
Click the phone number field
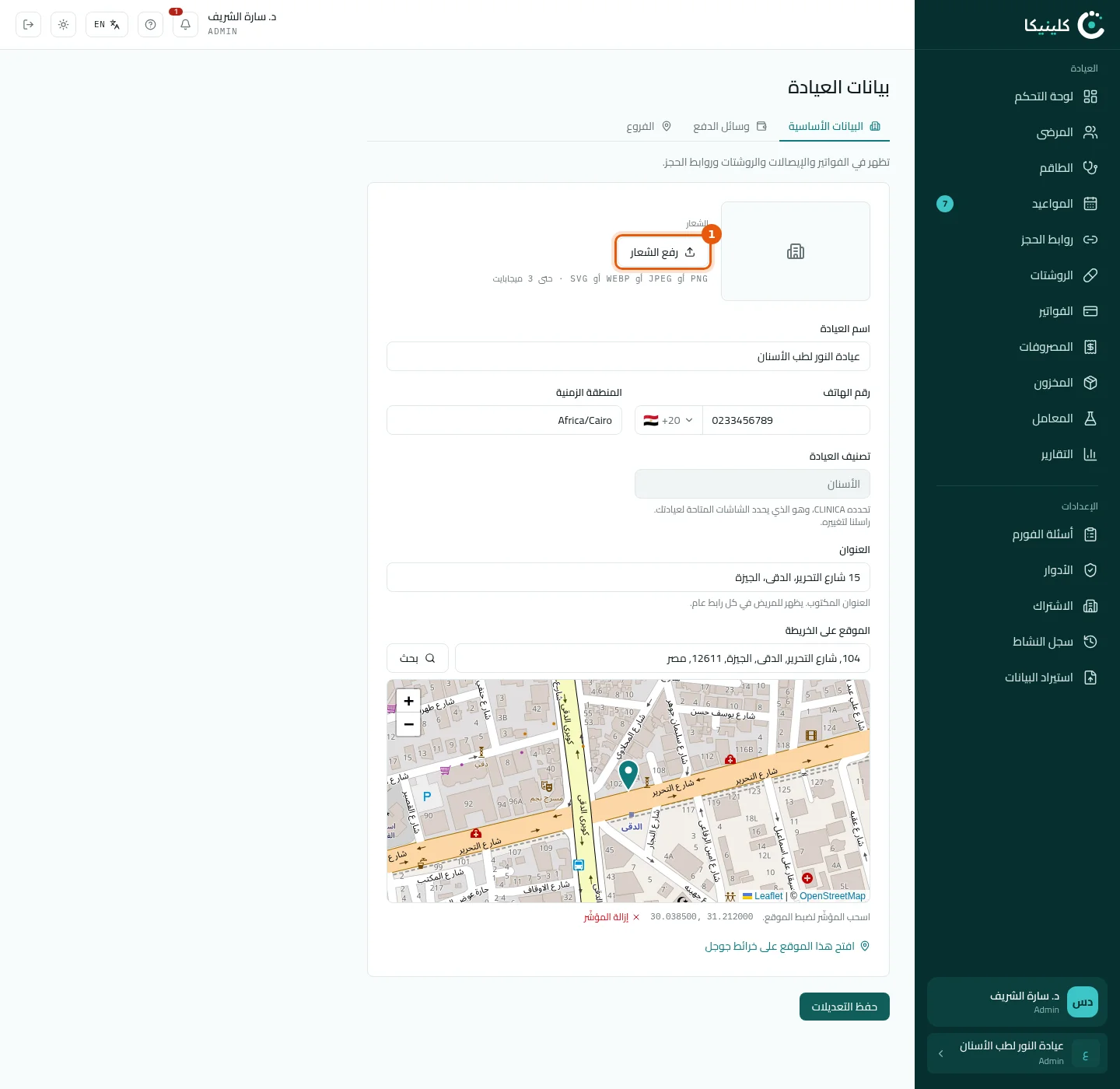point(786,420)
